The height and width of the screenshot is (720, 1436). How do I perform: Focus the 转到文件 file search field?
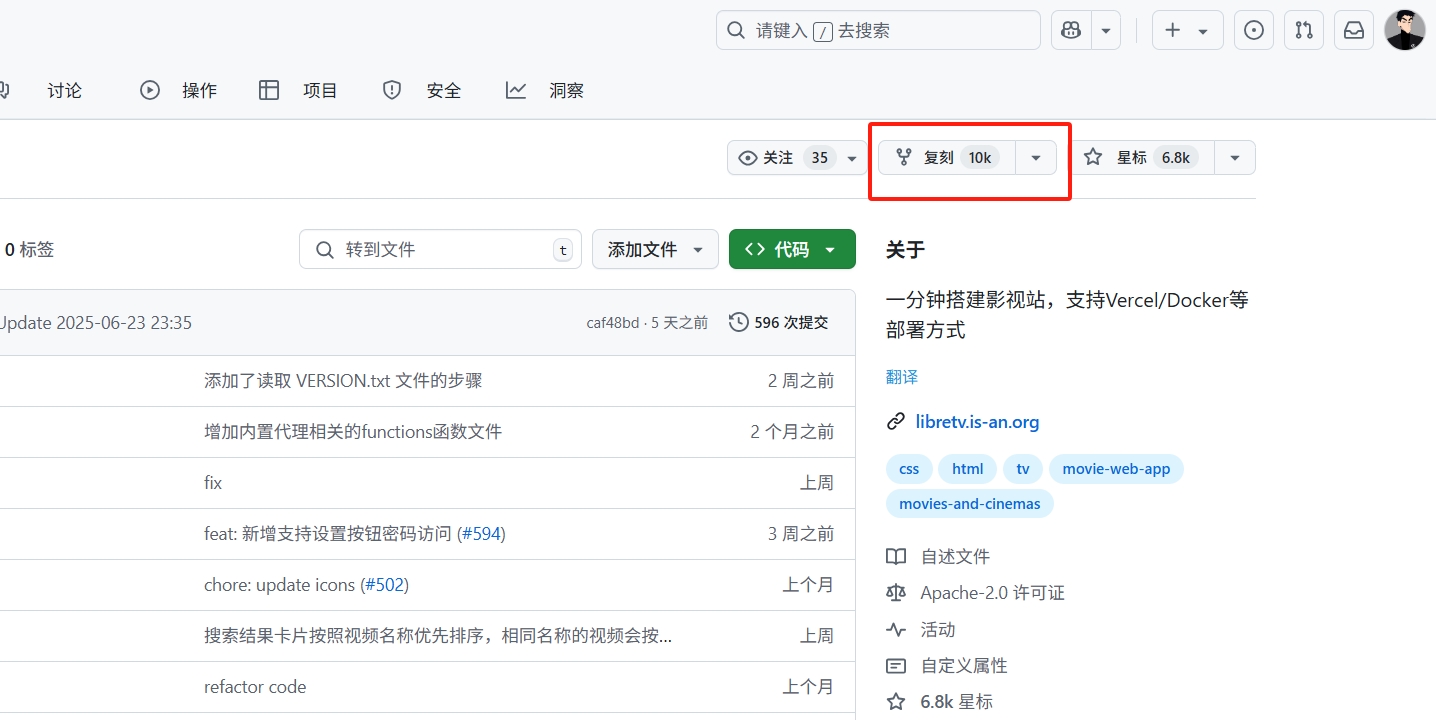(x=440, y=250)
